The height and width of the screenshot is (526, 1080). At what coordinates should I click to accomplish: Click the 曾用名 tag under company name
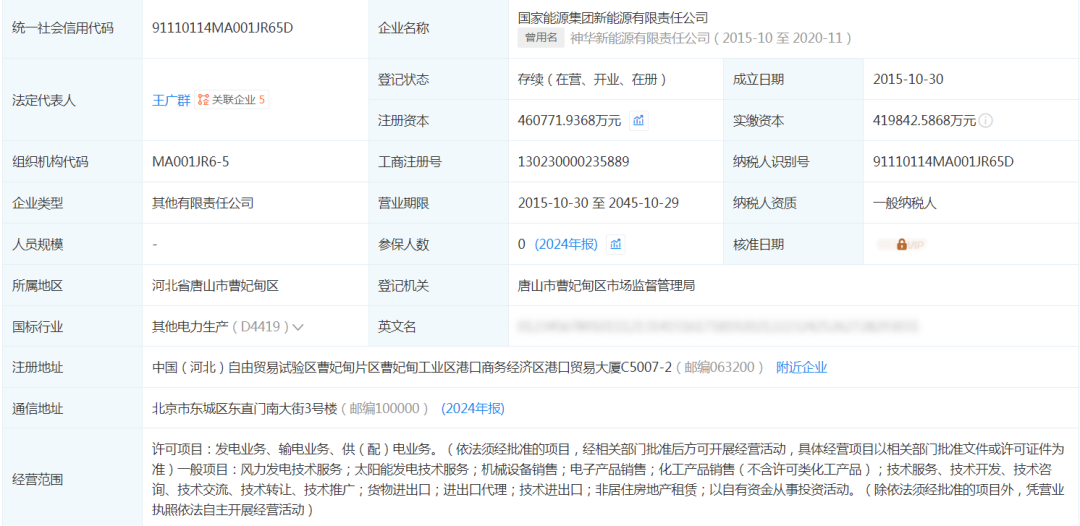(x=540, y=38)
